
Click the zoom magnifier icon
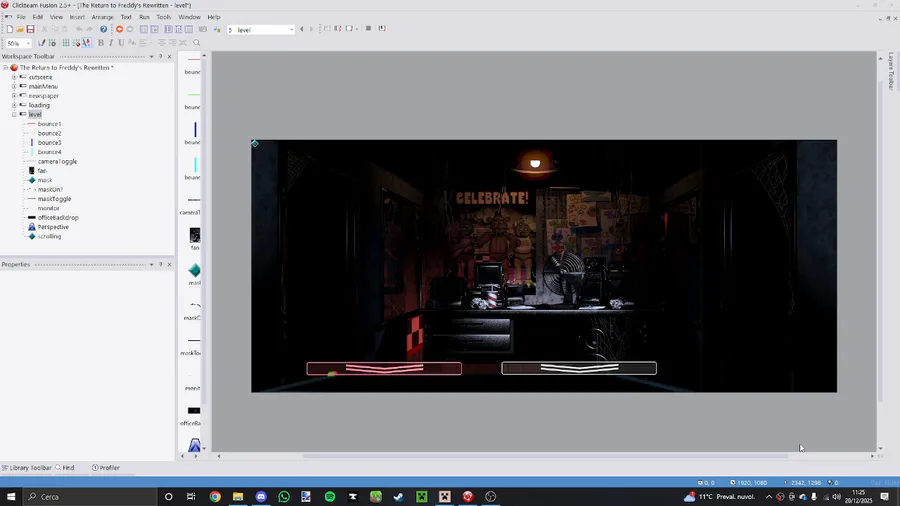(196, 43)
